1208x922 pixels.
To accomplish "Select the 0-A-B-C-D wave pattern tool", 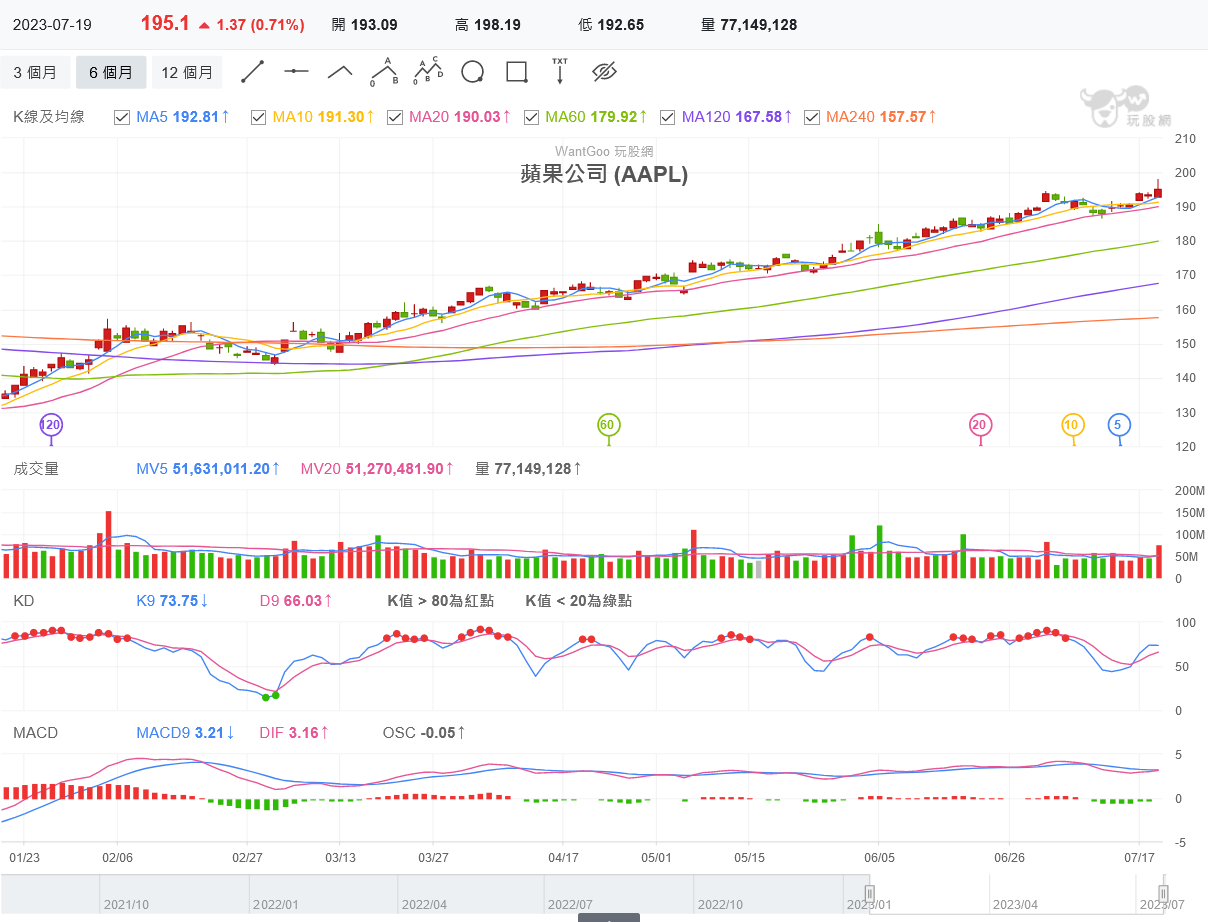I will (428, 72).
